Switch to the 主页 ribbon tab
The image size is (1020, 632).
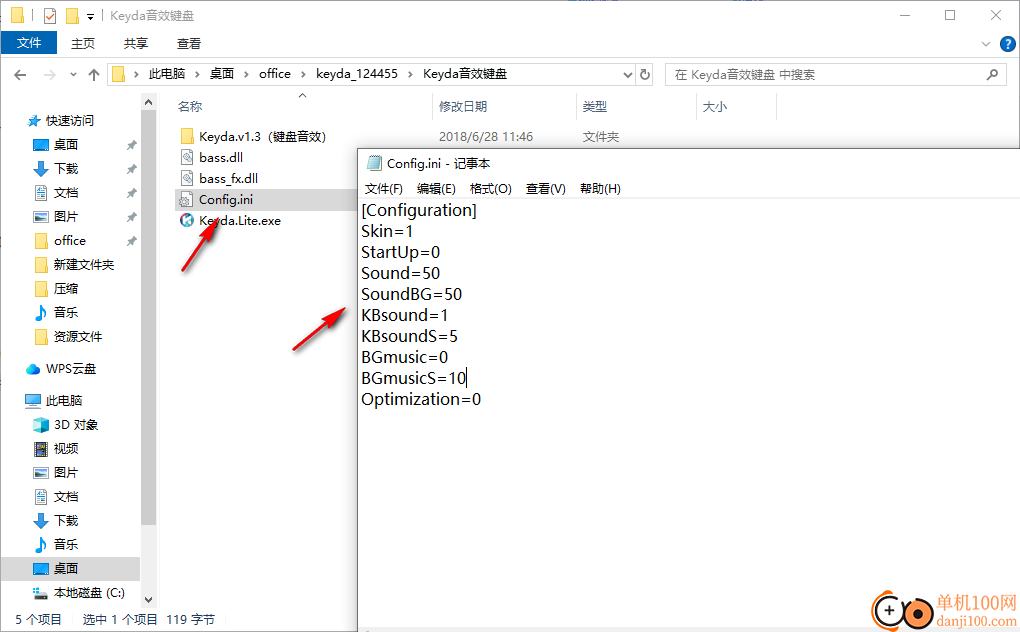coord(83,44)
